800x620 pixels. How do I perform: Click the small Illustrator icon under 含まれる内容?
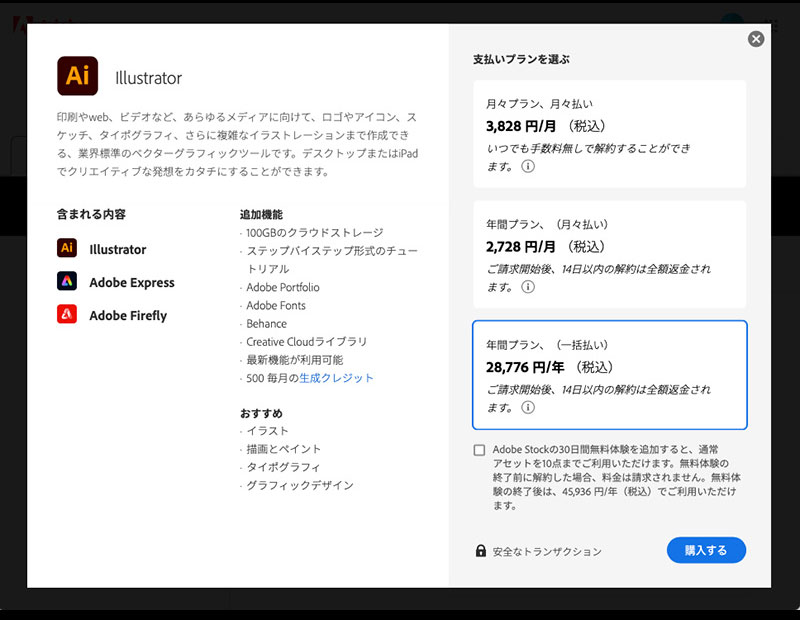(x=68, y=249)
